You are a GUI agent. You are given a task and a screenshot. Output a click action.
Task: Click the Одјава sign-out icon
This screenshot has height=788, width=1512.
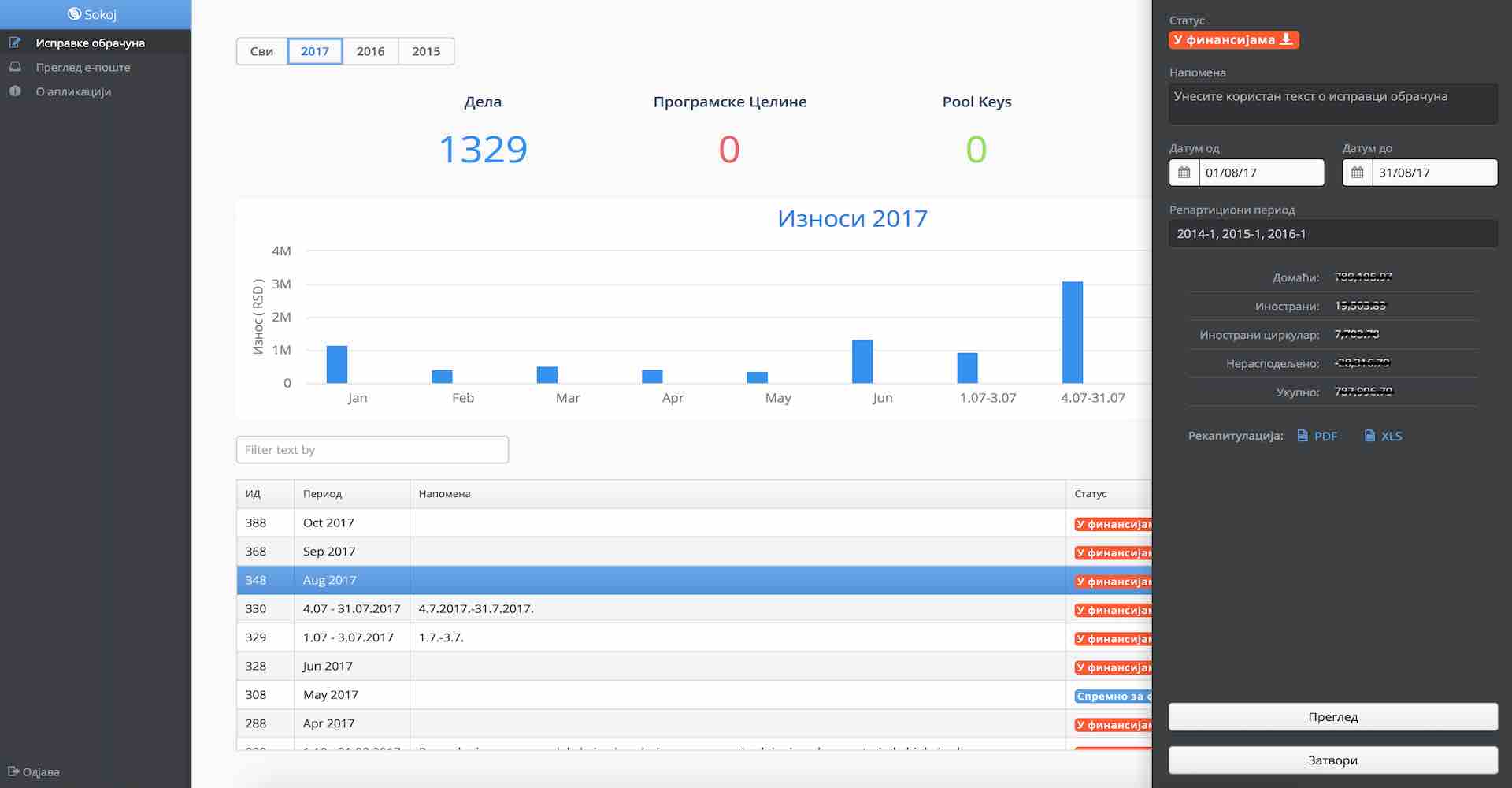pos(13,771)
